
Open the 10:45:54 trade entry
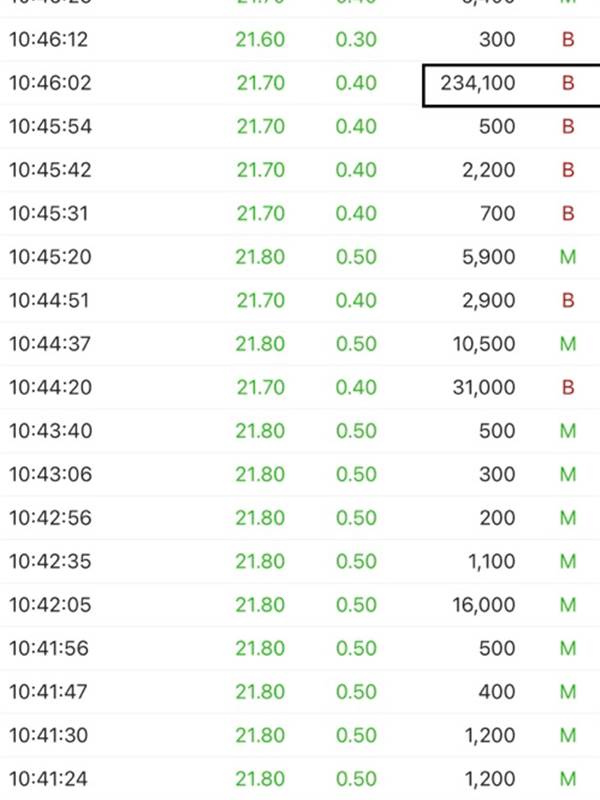300,127
